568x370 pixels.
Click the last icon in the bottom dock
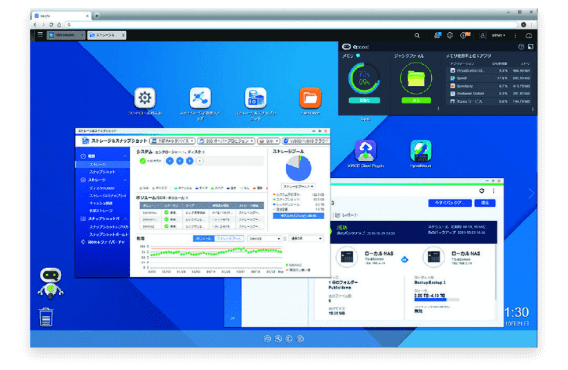point(300,338)
